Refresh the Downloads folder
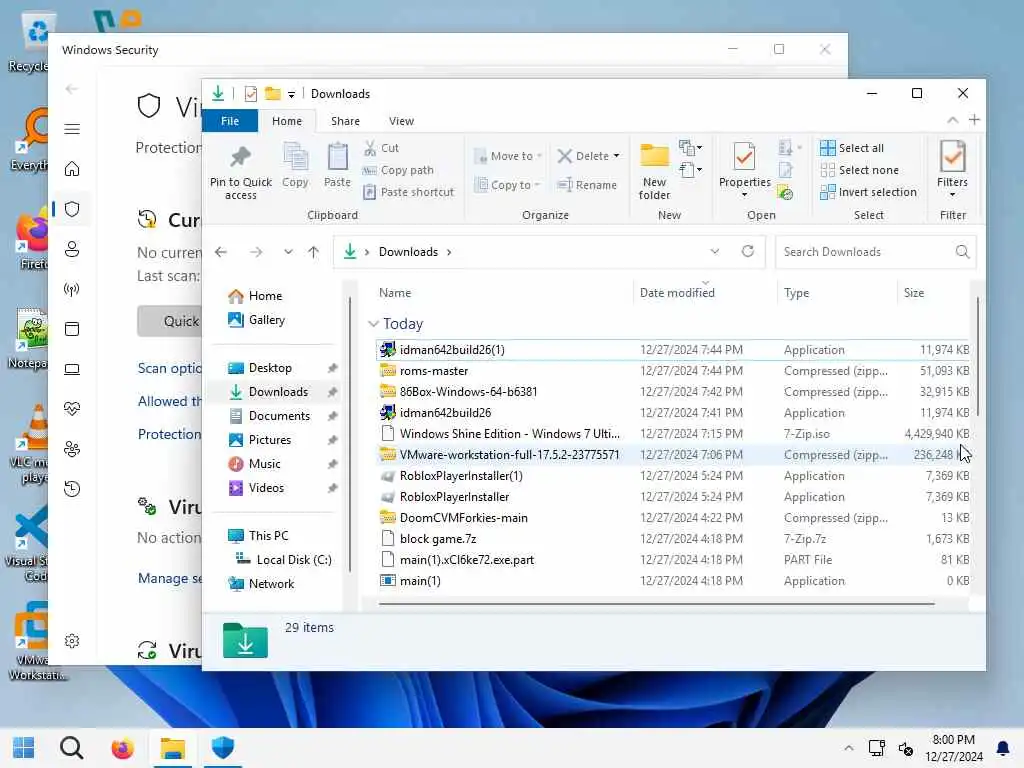This screenshot has width=1024, height=768. tap(748, 251)
